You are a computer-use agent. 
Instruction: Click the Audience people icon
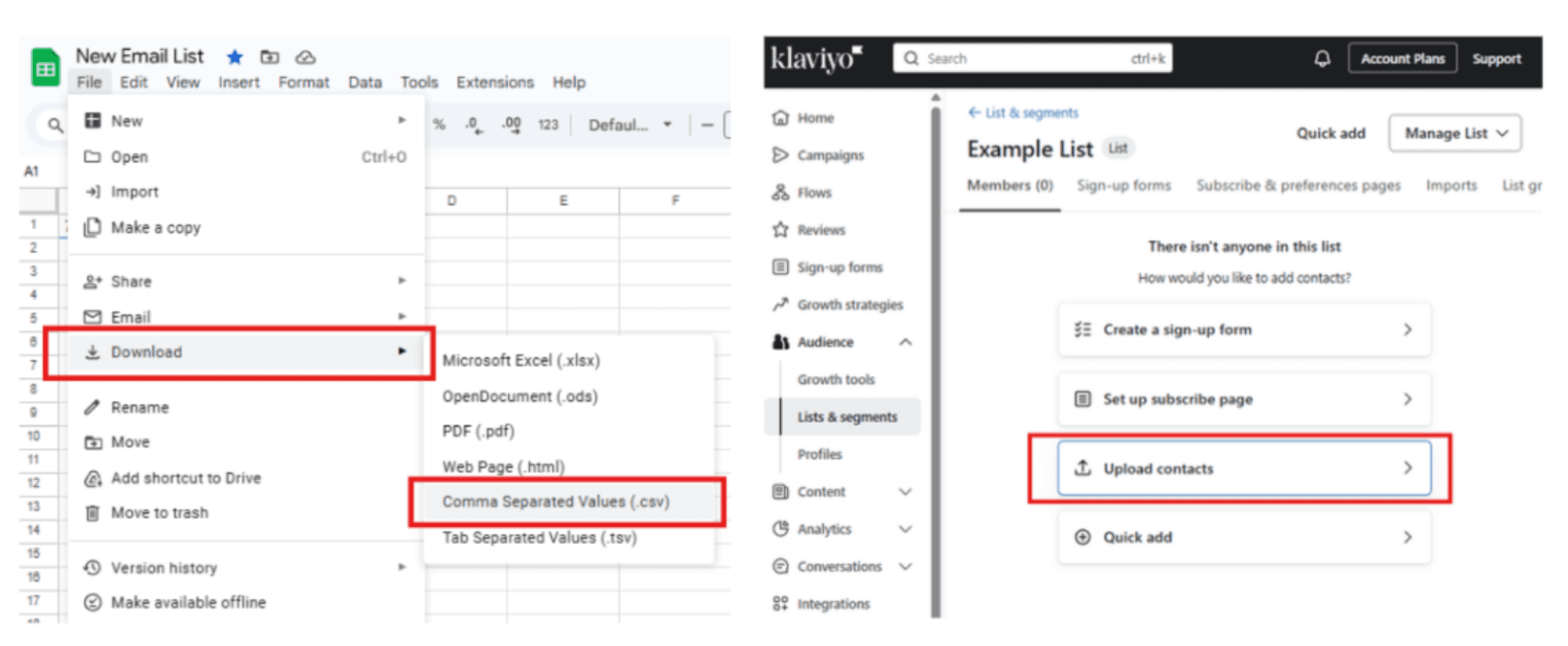click(780, 342)
